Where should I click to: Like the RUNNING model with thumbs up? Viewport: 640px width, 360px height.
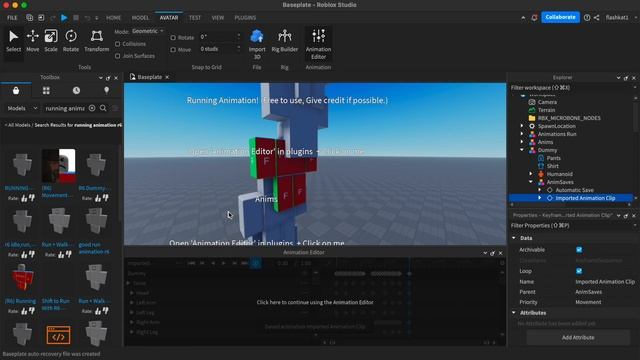tap(24, 198)
